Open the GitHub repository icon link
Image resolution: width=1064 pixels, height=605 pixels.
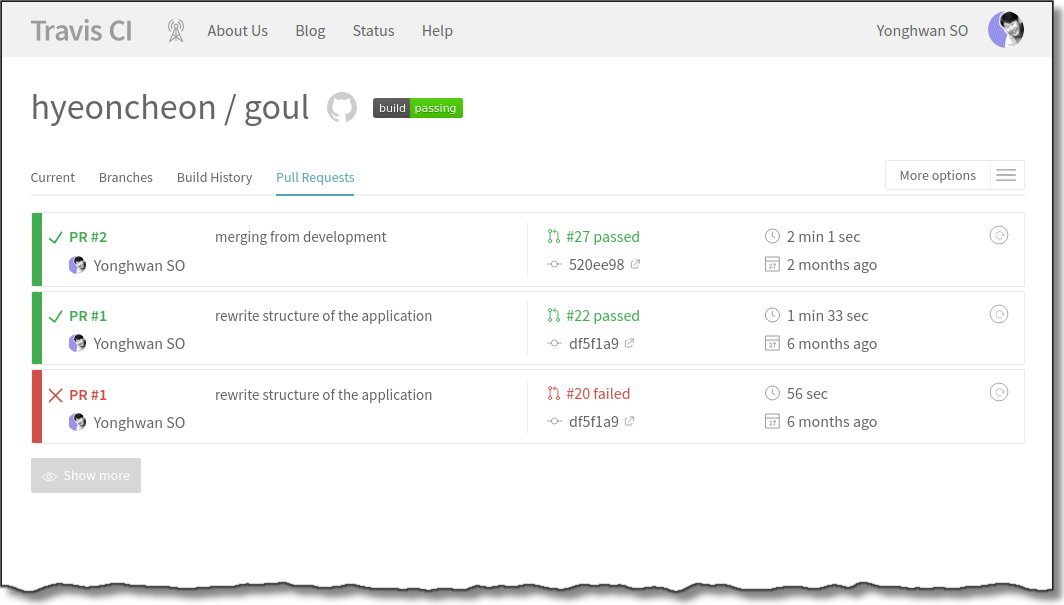tap(342, 108)
